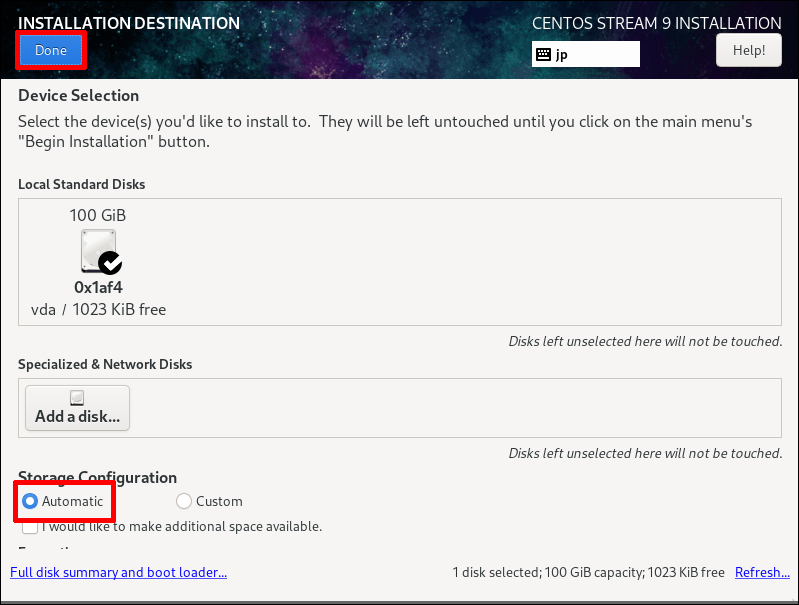Click the 1 disk selected status text

(589, 572)
